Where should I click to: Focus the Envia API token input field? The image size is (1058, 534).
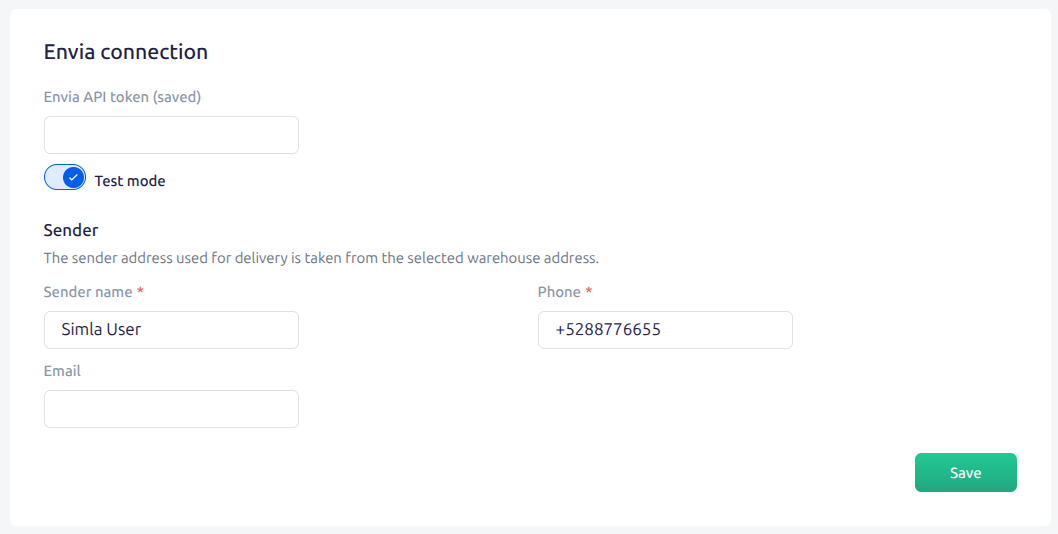(x=171, y=135)
